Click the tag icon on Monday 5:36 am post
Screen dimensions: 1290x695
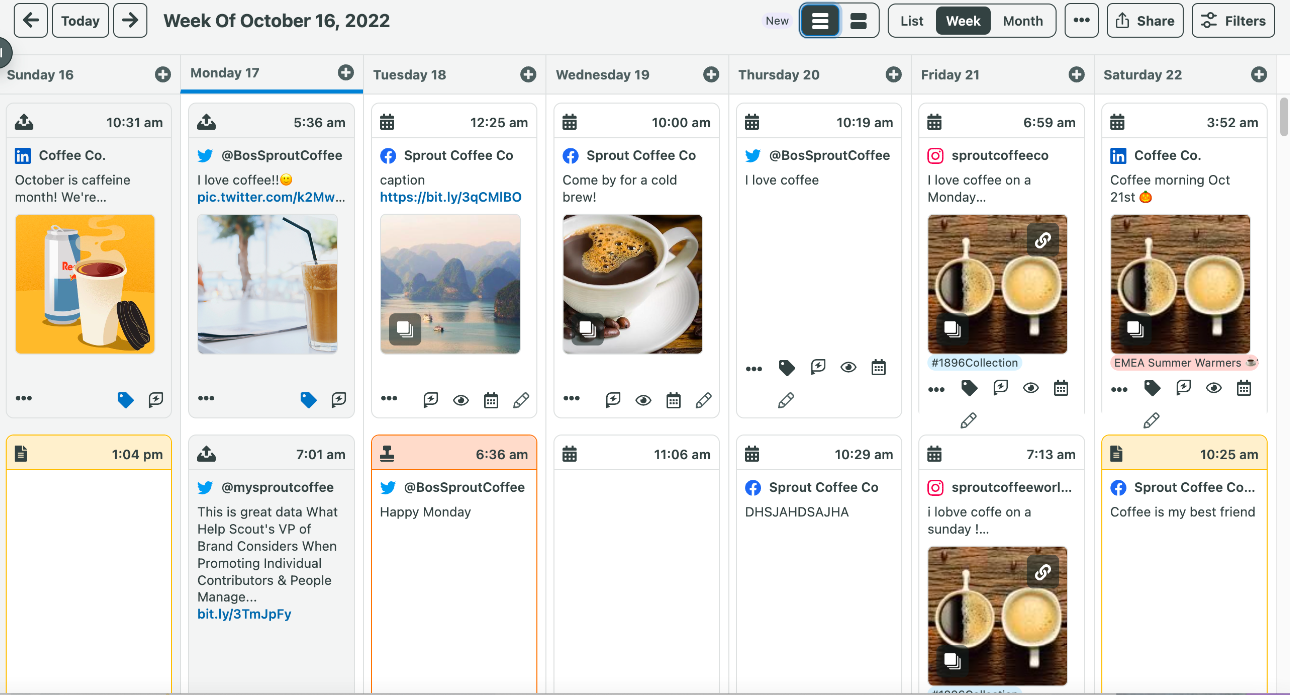point(309,400)
